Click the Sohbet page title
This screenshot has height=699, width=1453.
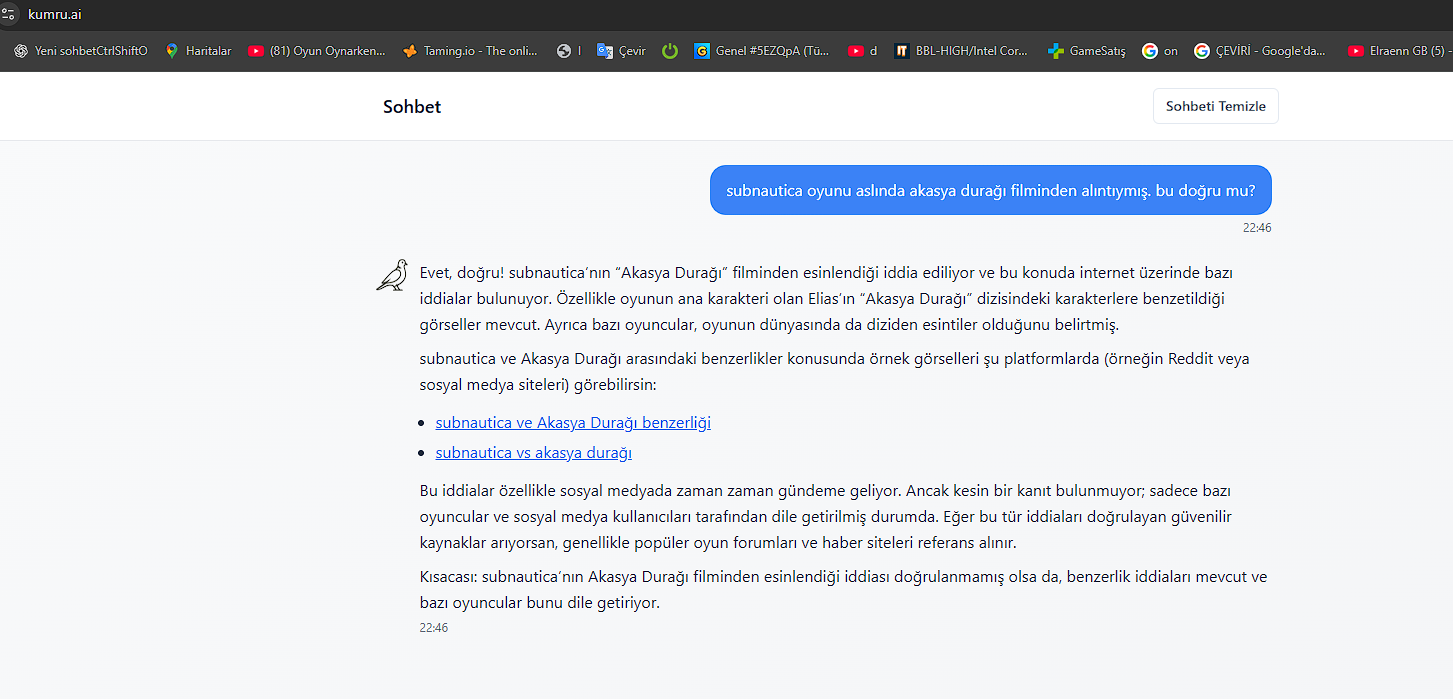pos(412,107)
